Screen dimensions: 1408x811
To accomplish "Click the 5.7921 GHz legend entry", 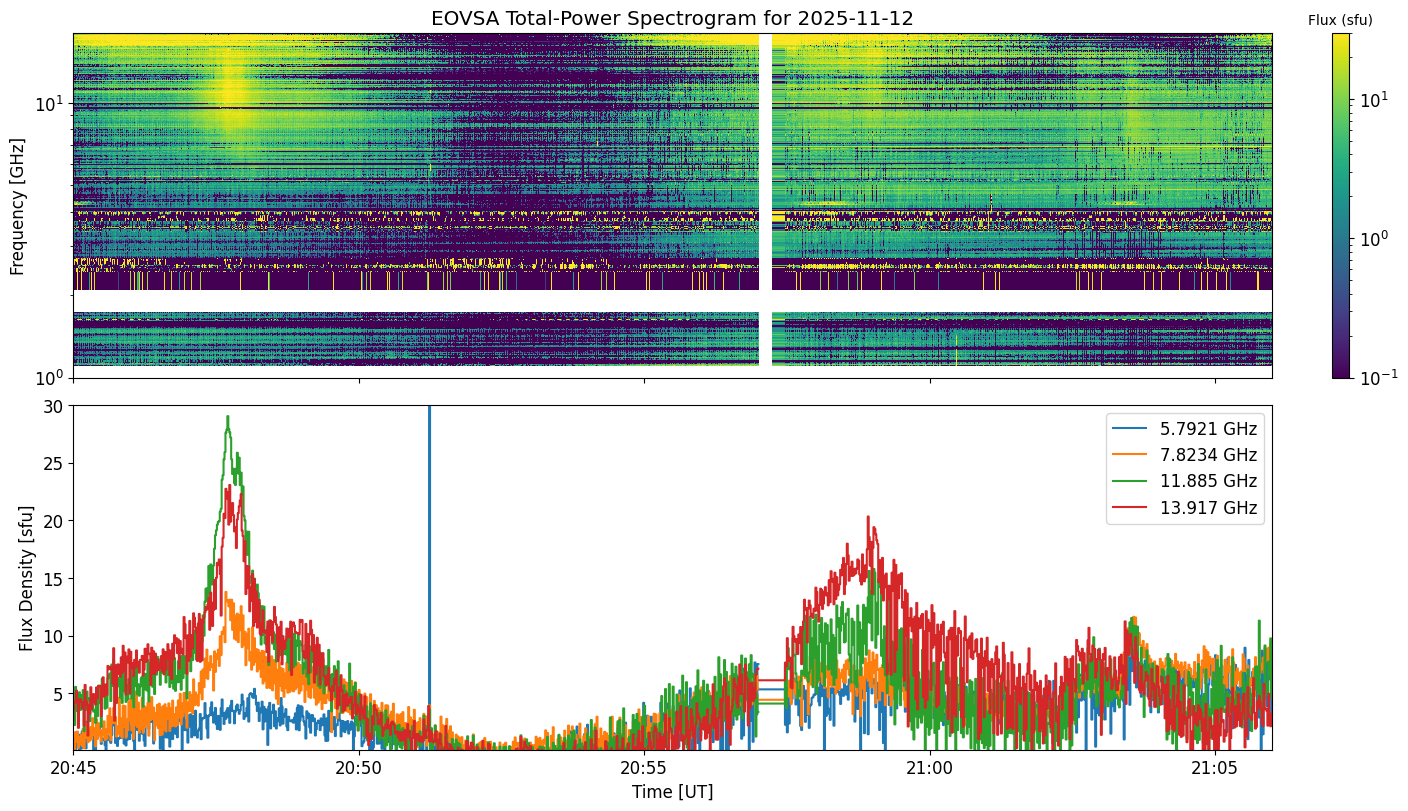I will point(1184,429).
